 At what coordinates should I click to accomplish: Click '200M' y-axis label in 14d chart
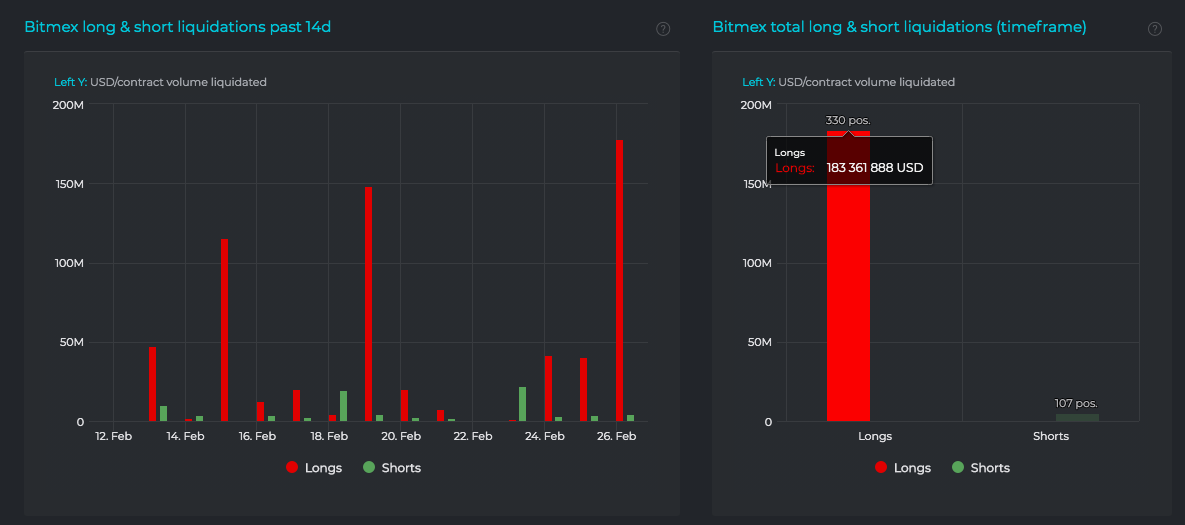click(x=69, y=104)
